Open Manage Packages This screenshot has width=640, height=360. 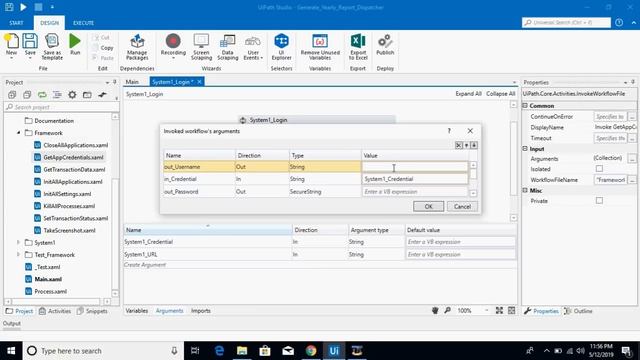click(137, 47)
